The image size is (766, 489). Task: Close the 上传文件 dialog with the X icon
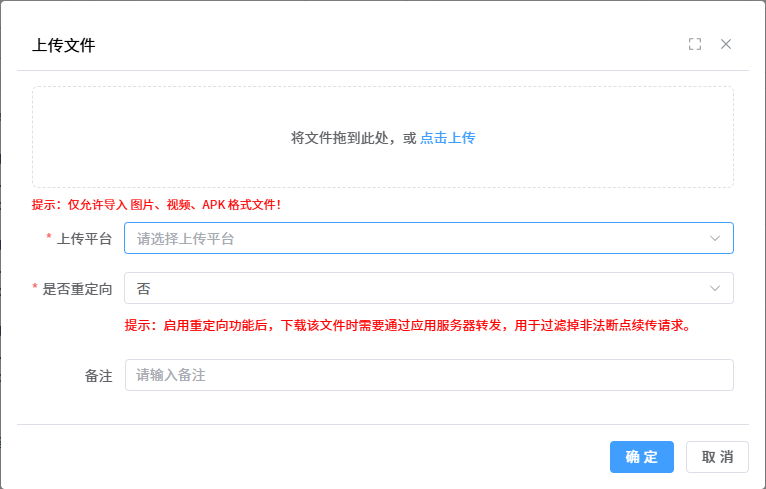(726, 44)
